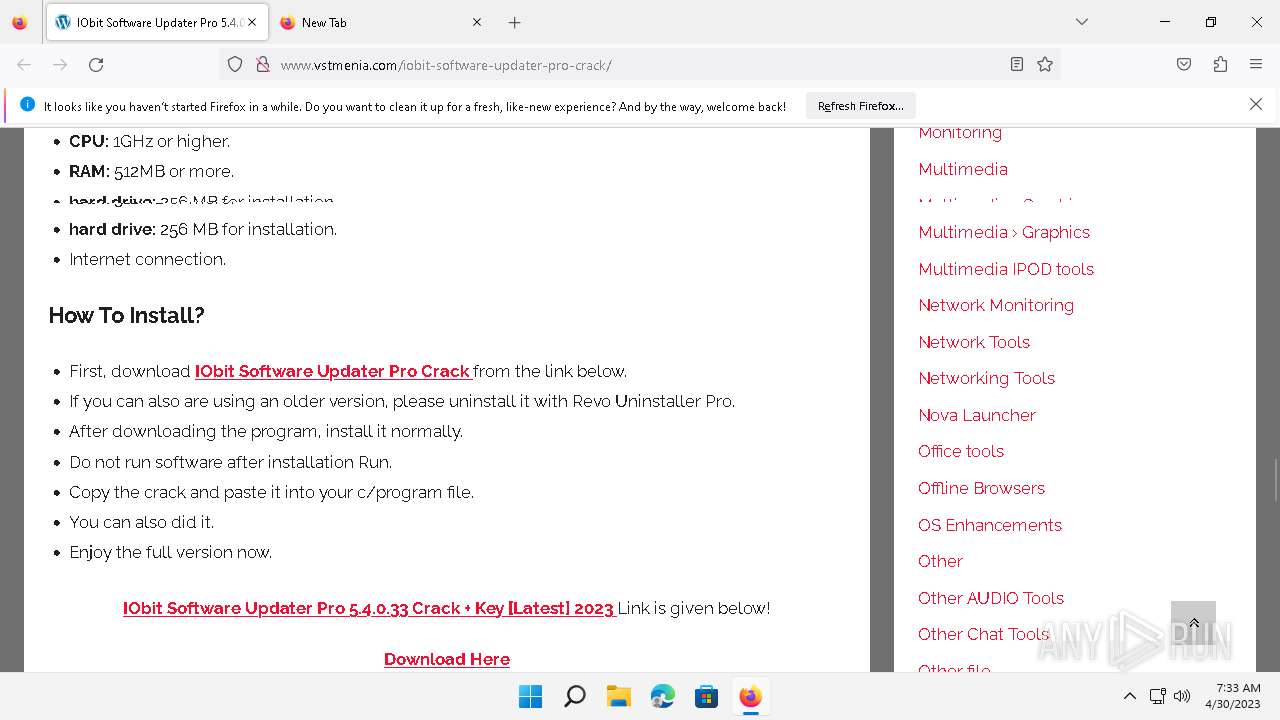The image size is (1280, 720).
Task: Expand the list all tabs dropdown
Action: pos(1082,22)
